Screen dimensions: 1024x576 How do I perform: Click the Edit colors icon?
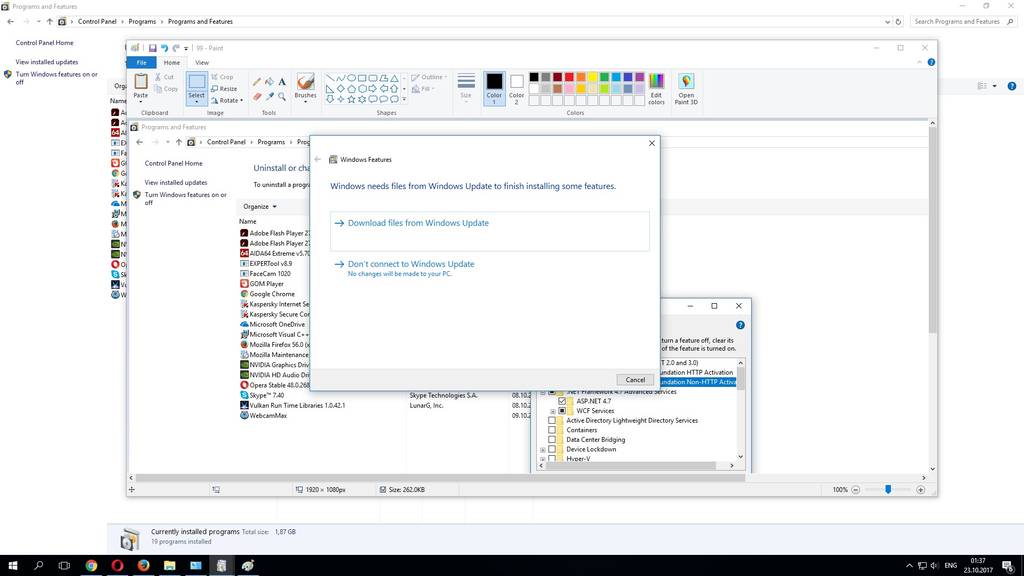(656, 88)
